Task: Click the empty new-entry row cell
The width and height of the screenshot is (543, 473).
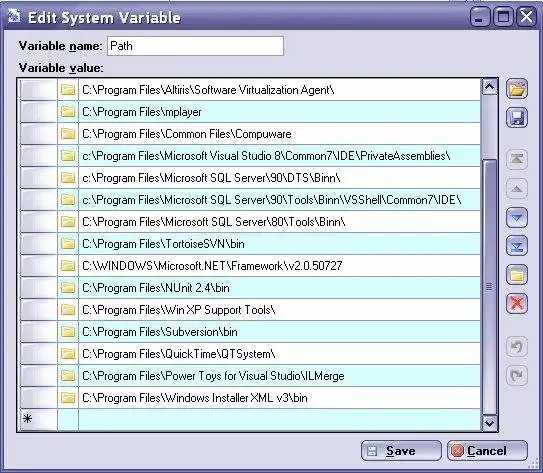Action: pos(279,420)
